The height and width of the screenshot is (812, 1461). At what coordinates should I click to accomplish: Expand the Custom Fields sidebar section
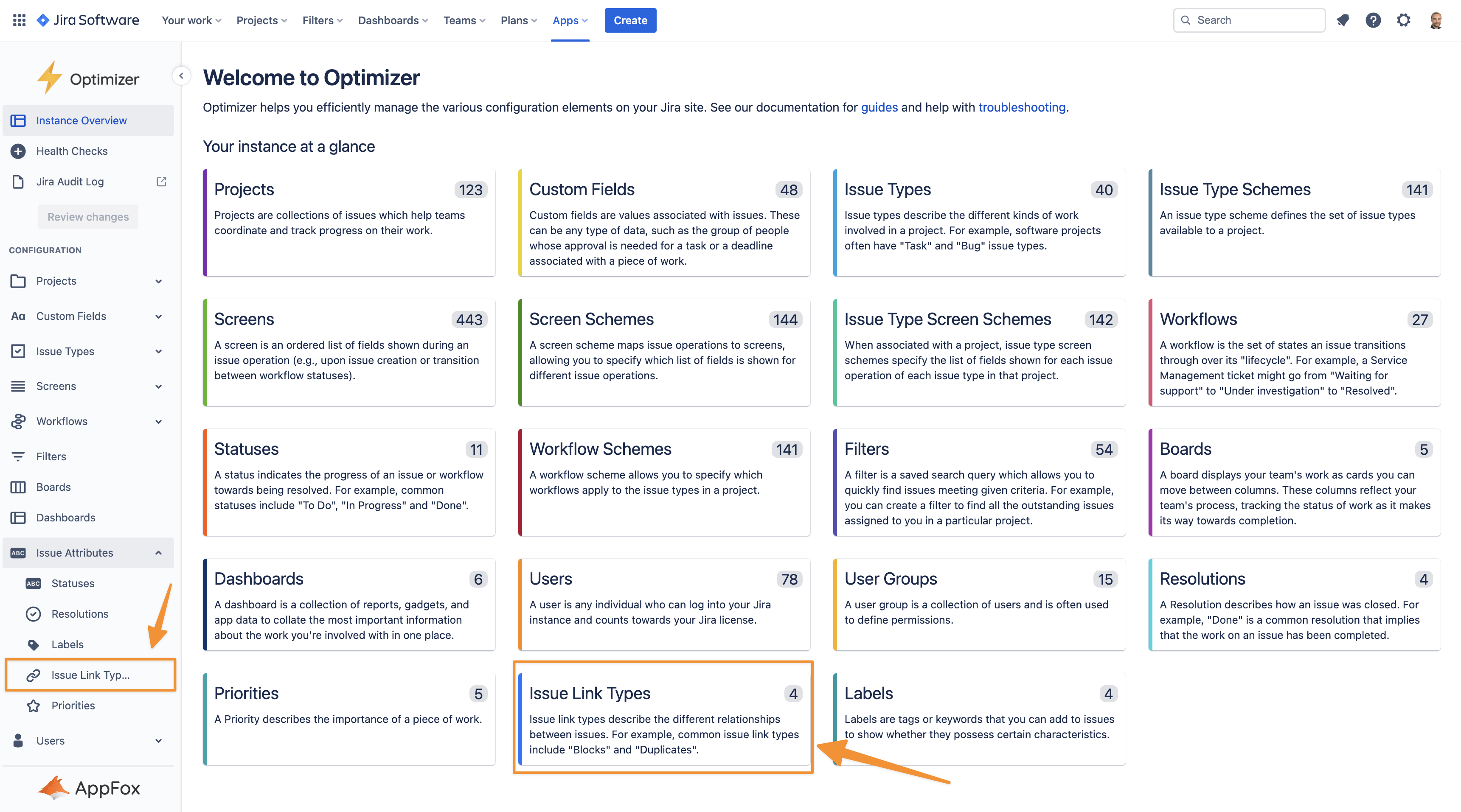point(159,316)
